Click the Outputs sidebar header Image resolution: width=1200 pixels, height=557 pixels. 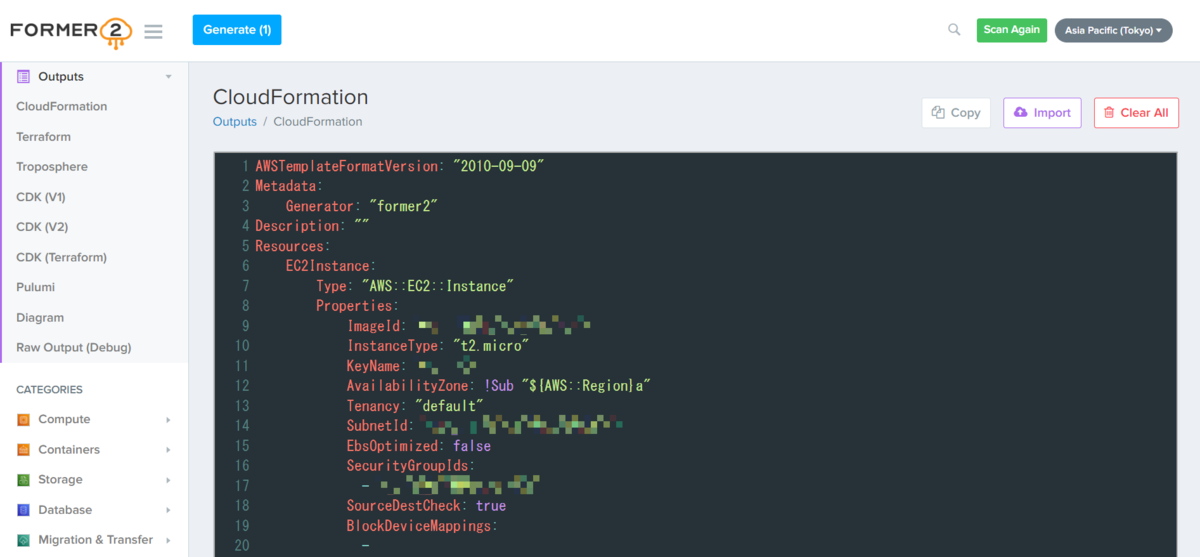(61, 77)
